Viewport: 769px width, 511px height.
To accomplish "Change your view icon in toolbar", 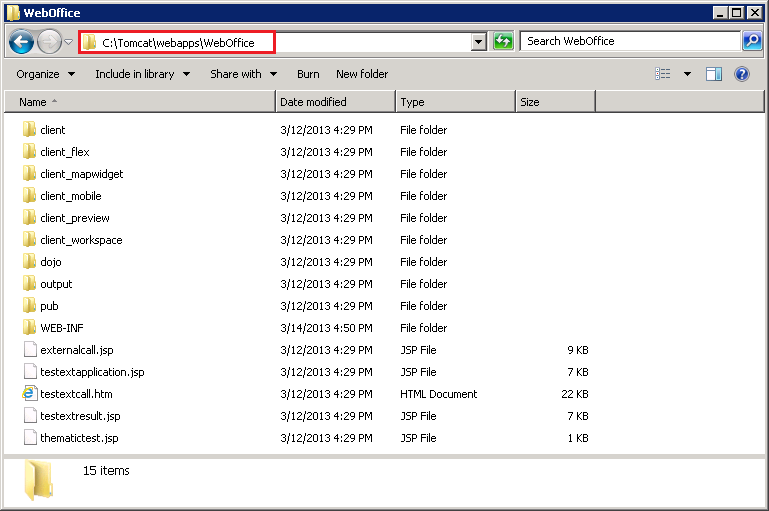I will (x=663, y=74).
